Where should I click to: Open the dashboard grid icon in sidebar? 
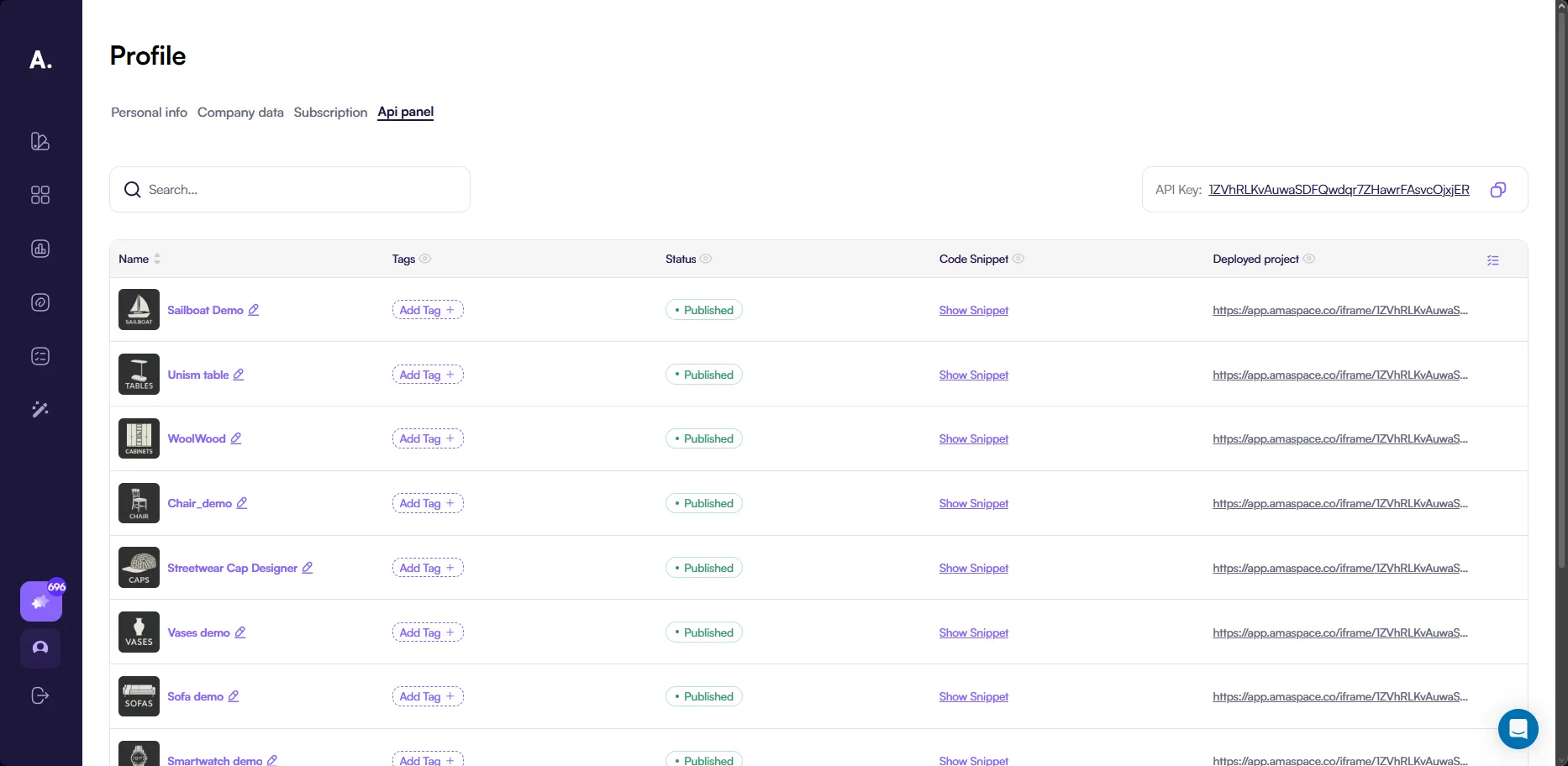40,195
